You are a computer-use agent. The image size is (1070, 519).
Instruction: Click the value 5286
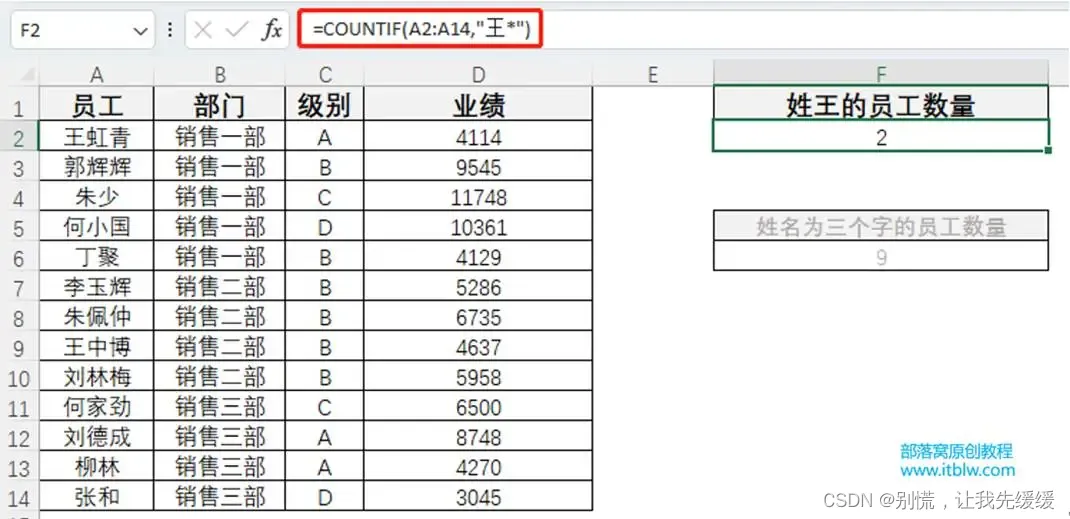pos(478,287)
